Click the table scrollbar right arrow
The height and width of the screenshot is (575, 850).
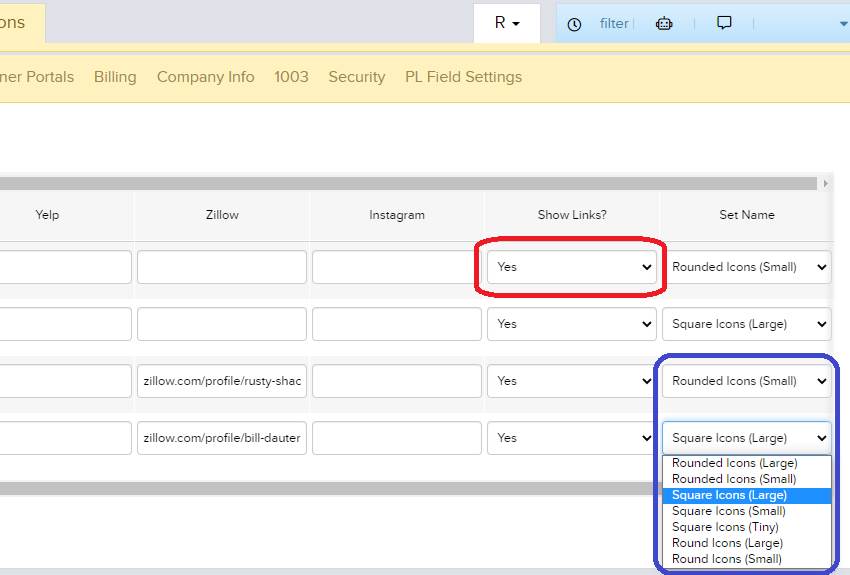[826, 184]
